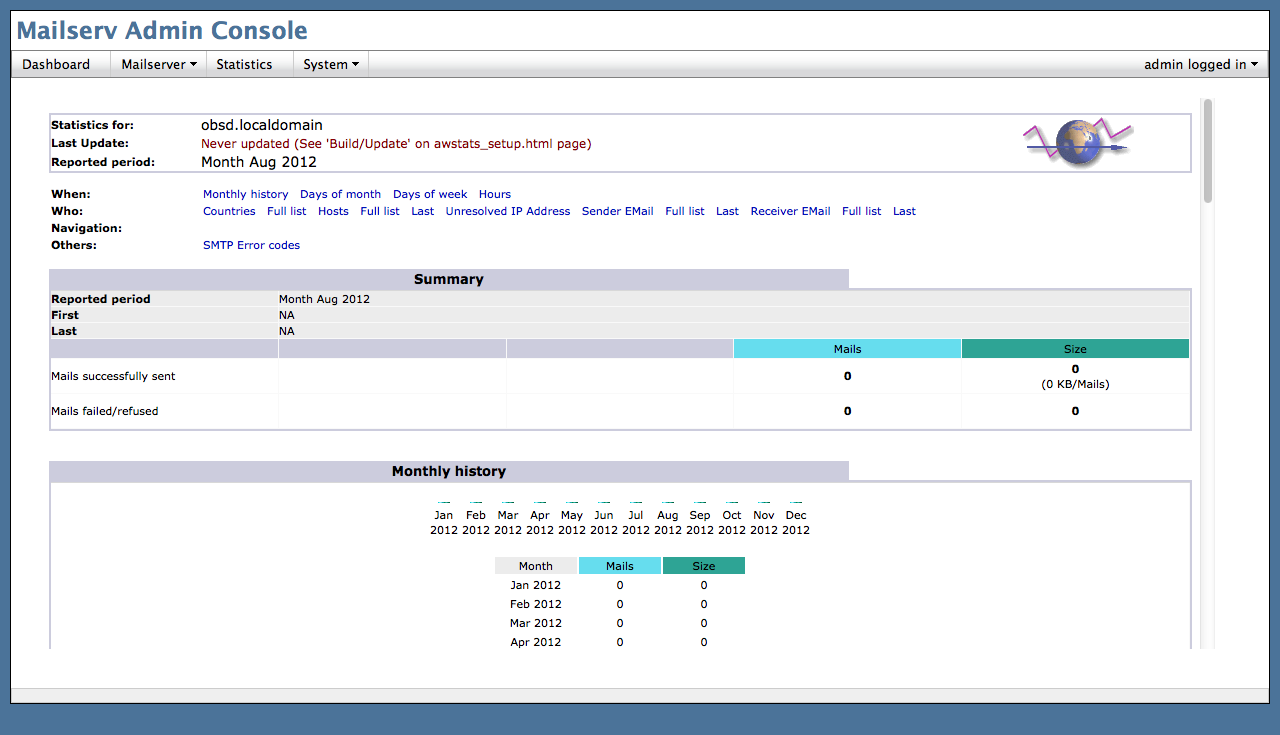
Task: Click the green Size header in Summary table
Action: [1075, 349]
